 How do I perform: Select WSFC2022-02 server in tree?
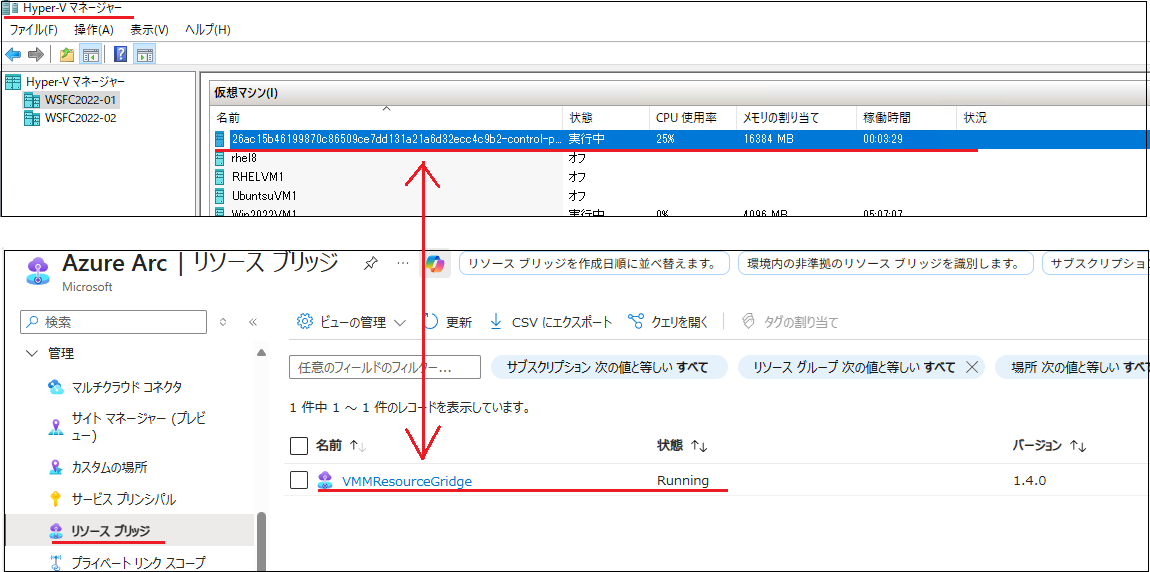coord(80,118)
